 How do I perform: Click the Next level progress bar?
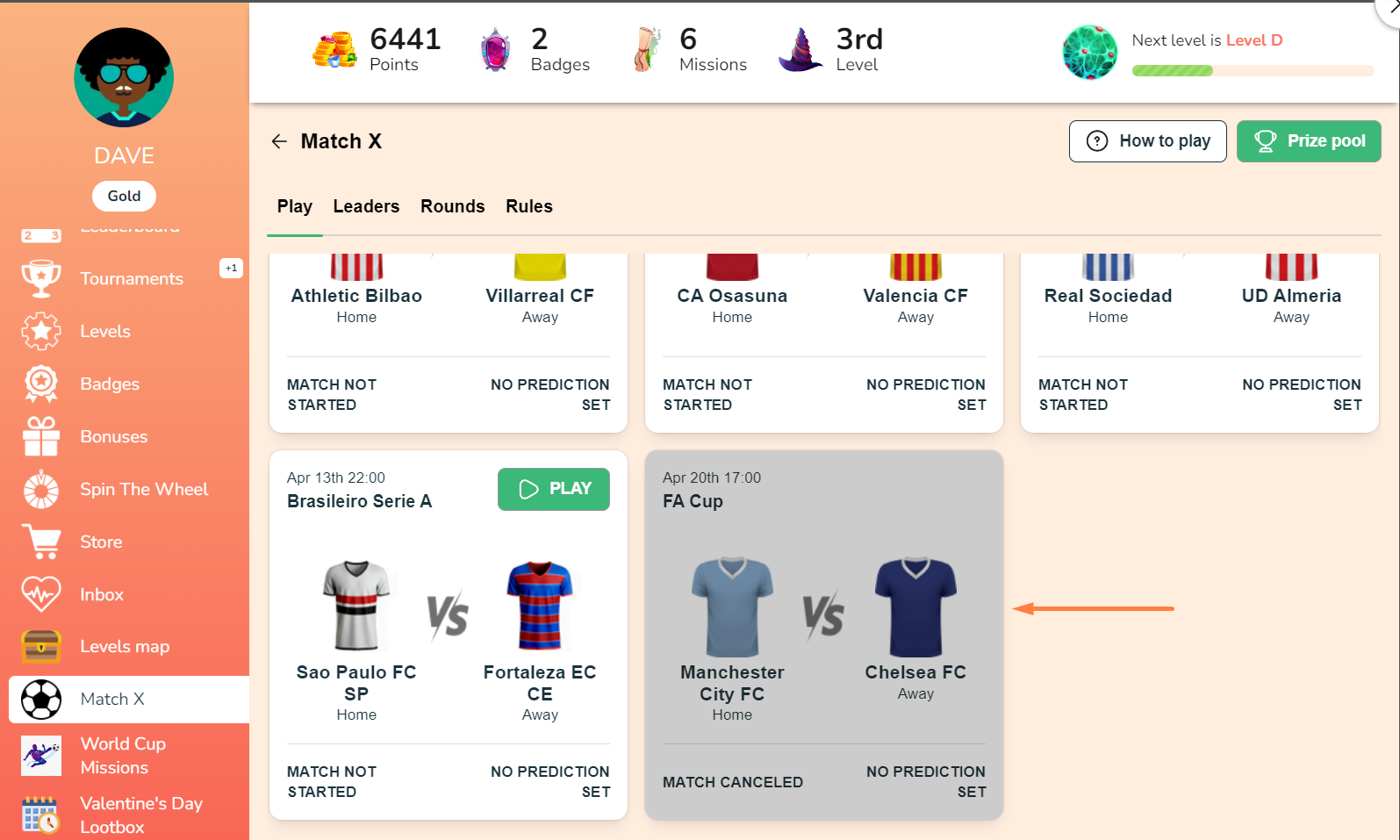coord(1253,71)
